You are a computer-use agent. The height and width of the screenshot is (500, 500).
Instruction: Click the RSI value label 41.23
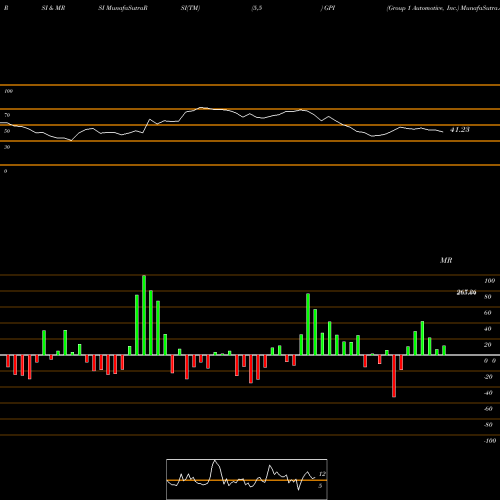tap(460, 130)
